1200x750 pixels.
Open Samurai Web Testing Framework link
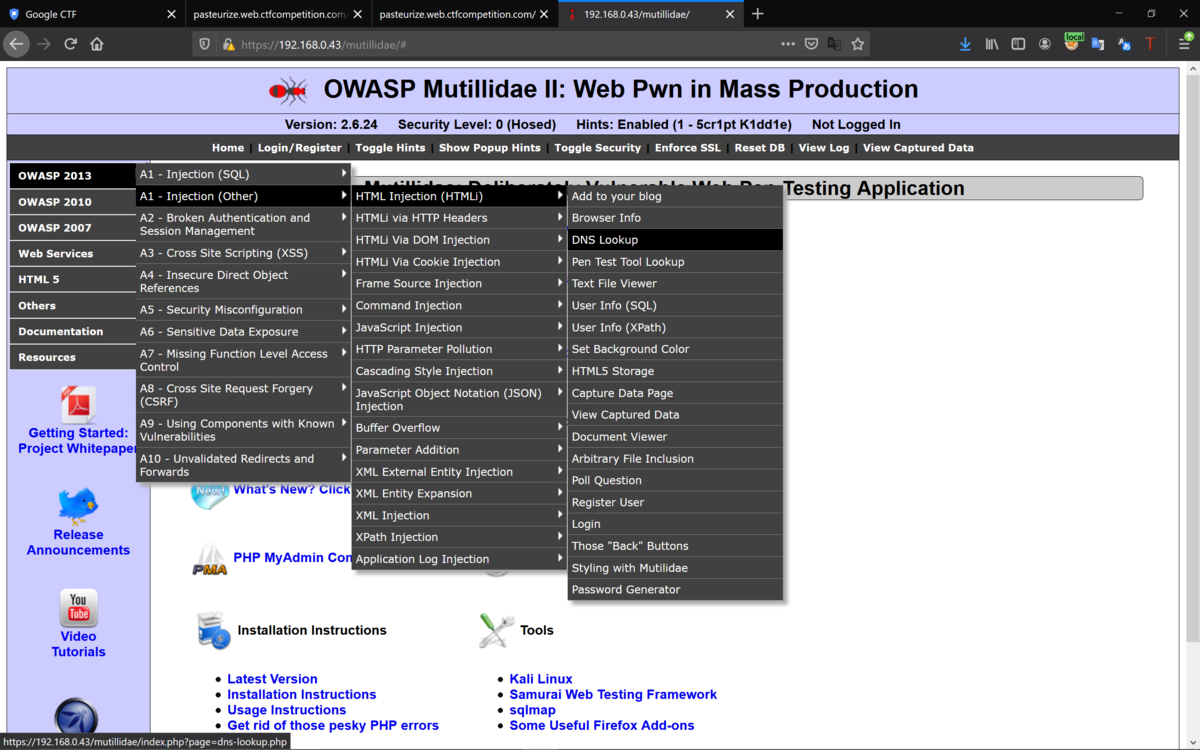[613, 695]
